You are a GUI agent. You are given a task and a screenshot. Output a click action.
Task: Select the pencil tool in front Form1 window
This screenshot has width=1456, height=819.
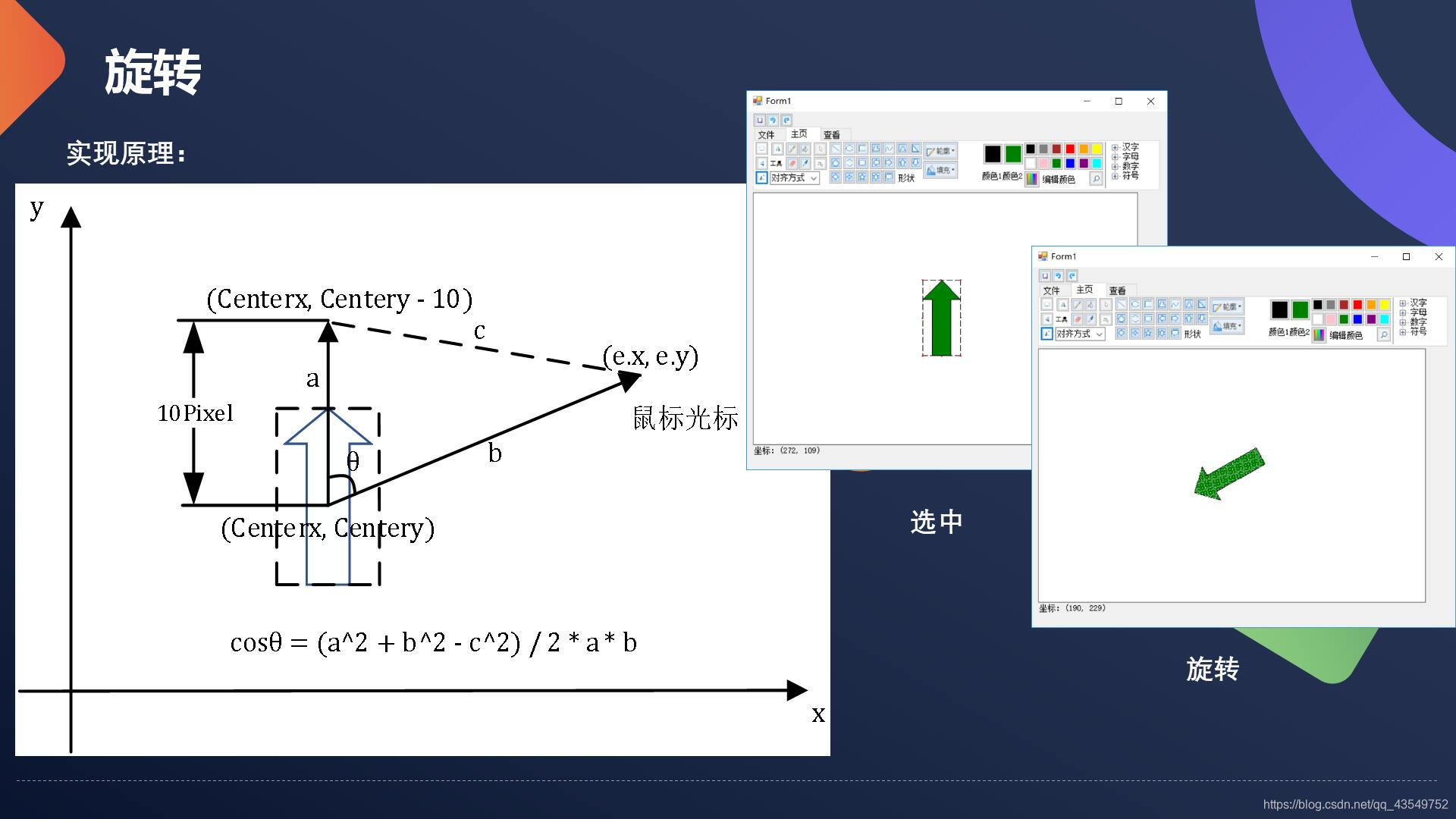tap(1078, 305)
